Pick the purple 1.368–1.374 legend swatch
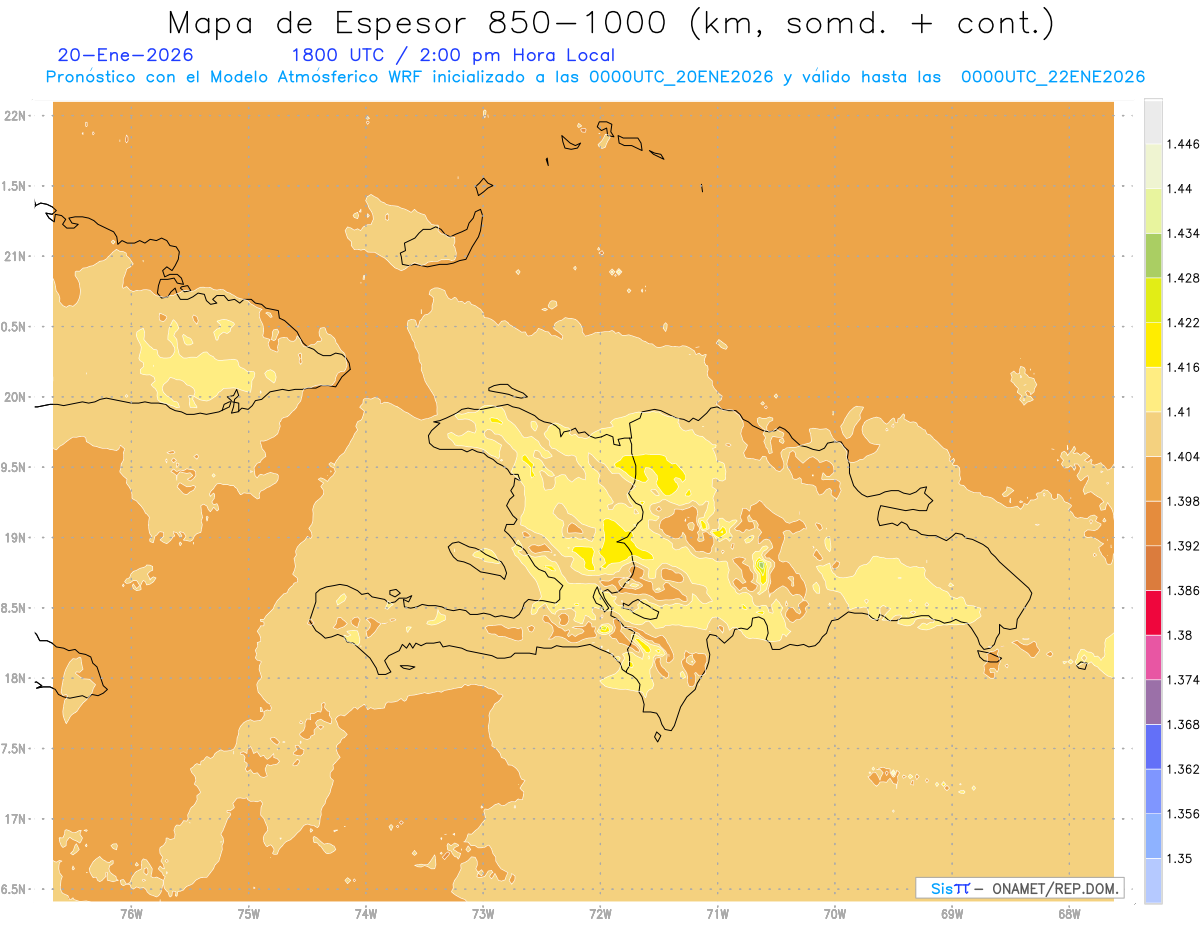The height and width of the screenshot is (927, 1200). point(1153,702)
